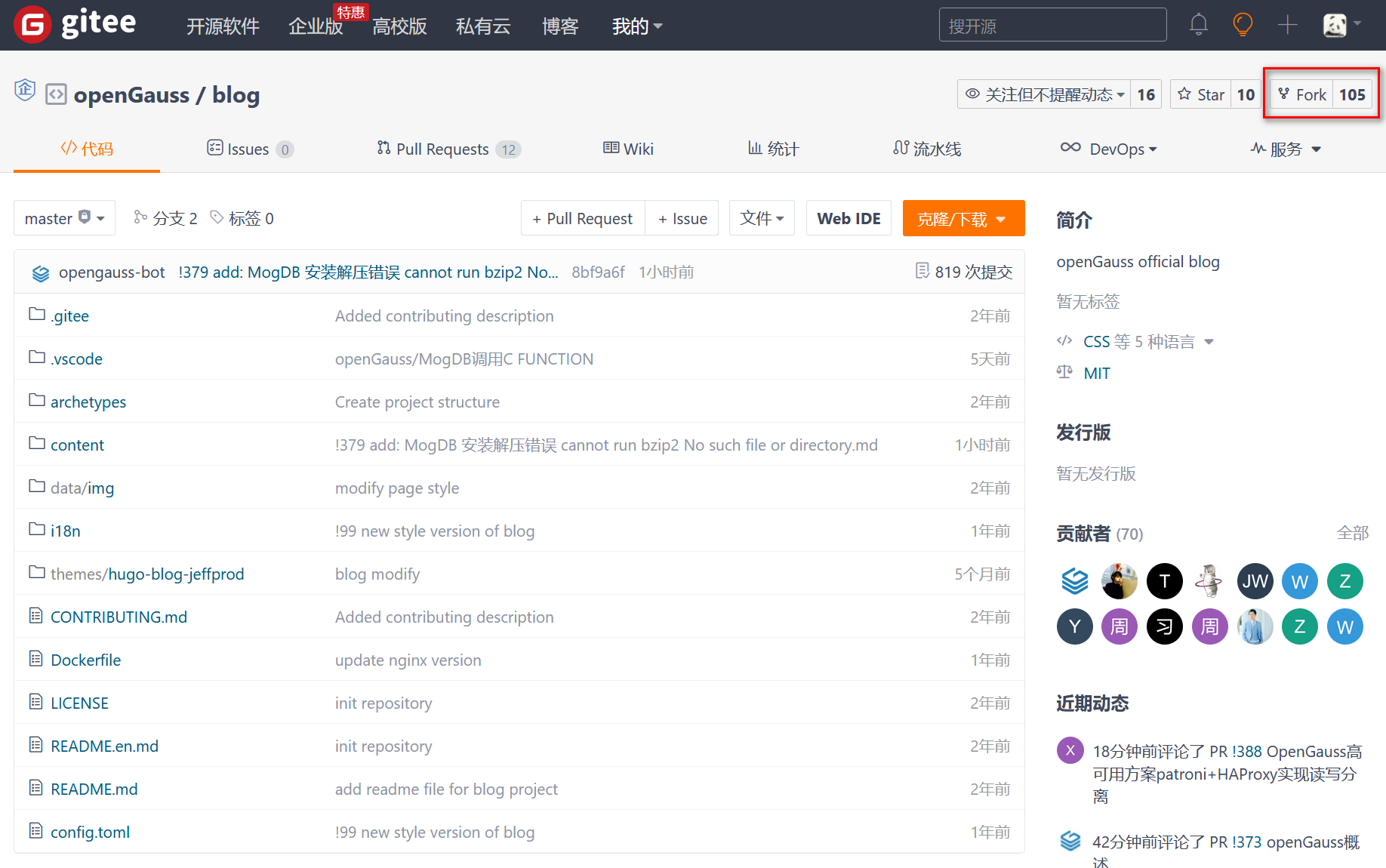Open the 流水线 tab
The height and width of the screenshot is (868, 1386).
[927, 149]
